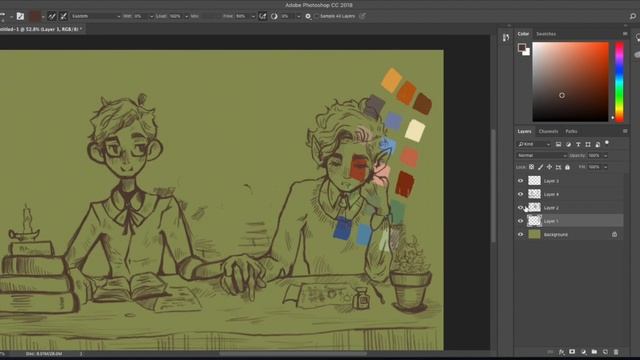Filter layers by adjustment layers
Viewport: 640px width, 360px height.
click(x=568, y=144)
